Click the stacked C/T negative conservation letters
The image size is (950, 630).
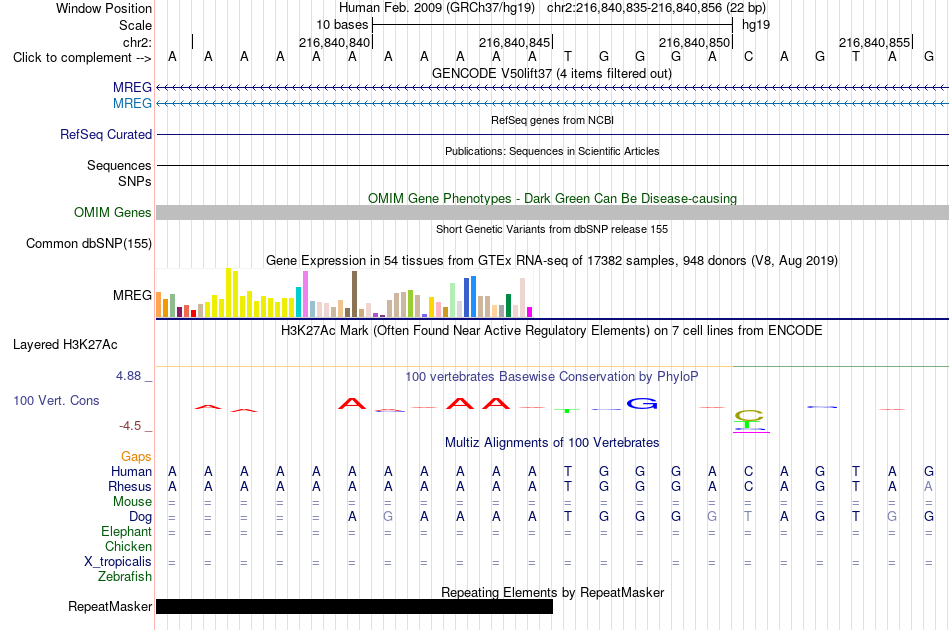749,421
